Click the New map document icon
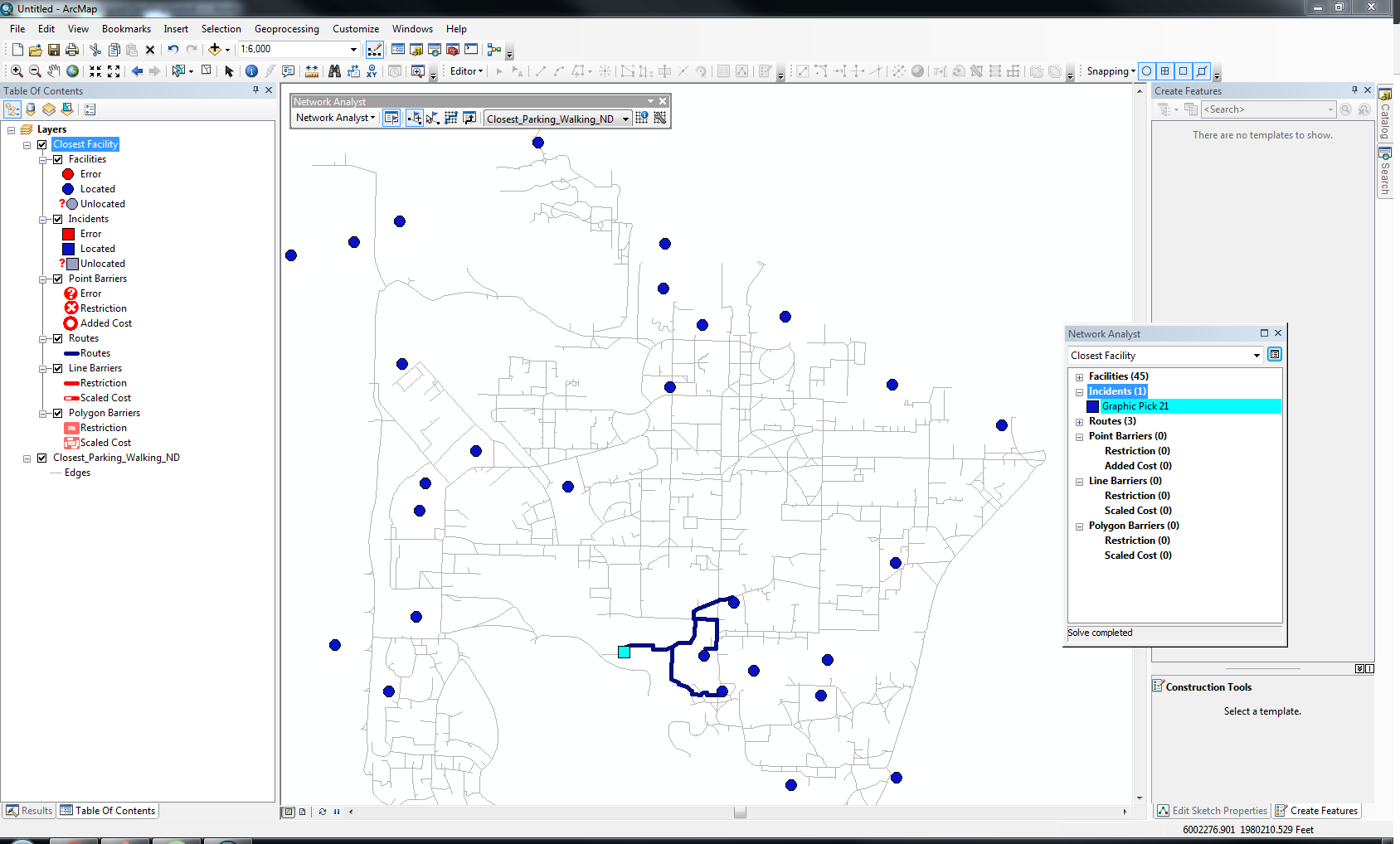The height and width of the screenshot is (844, 1400). click(x=17, y=50)
